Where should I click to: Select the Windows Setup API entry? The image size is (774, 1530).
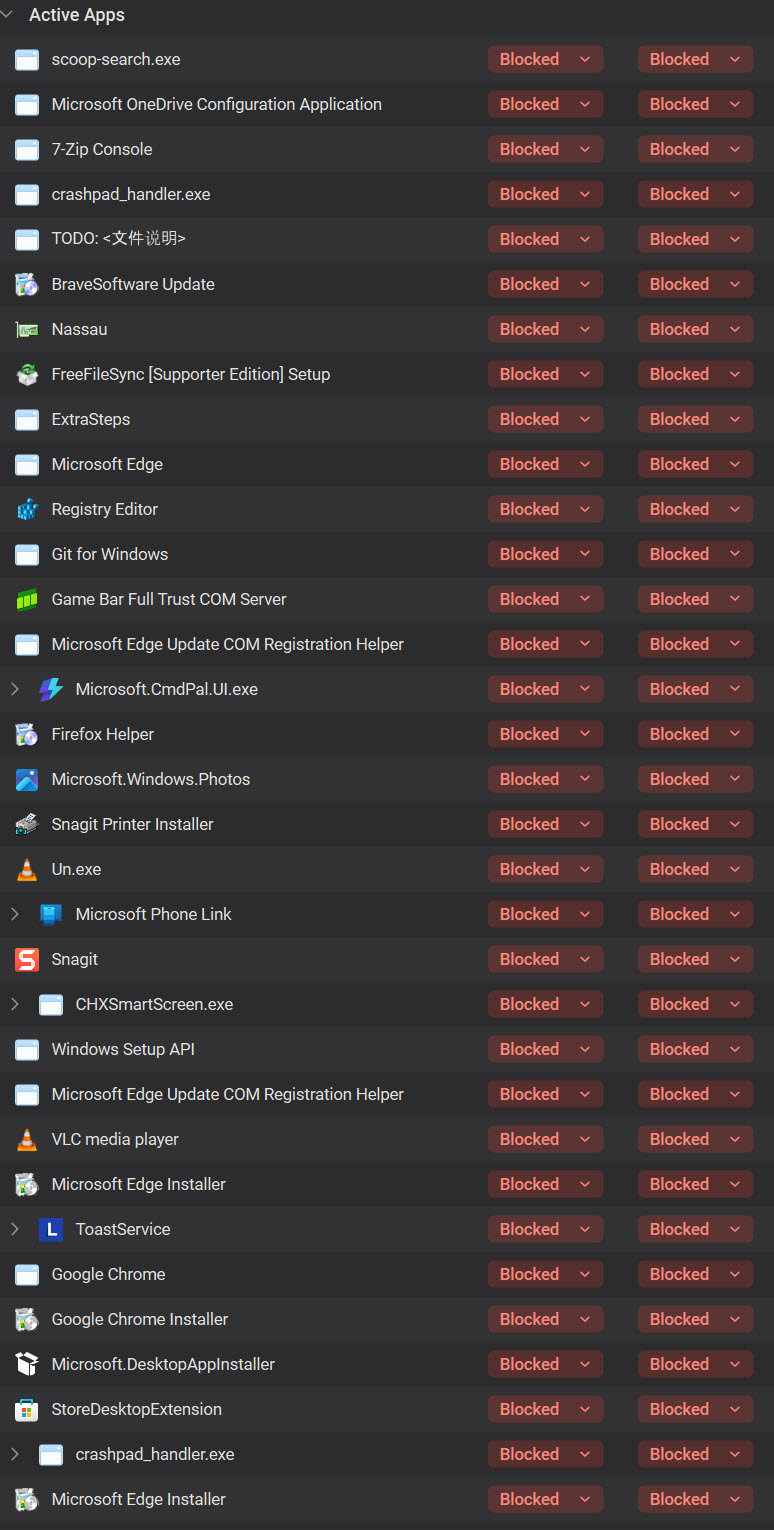[x=123, y=1050]
